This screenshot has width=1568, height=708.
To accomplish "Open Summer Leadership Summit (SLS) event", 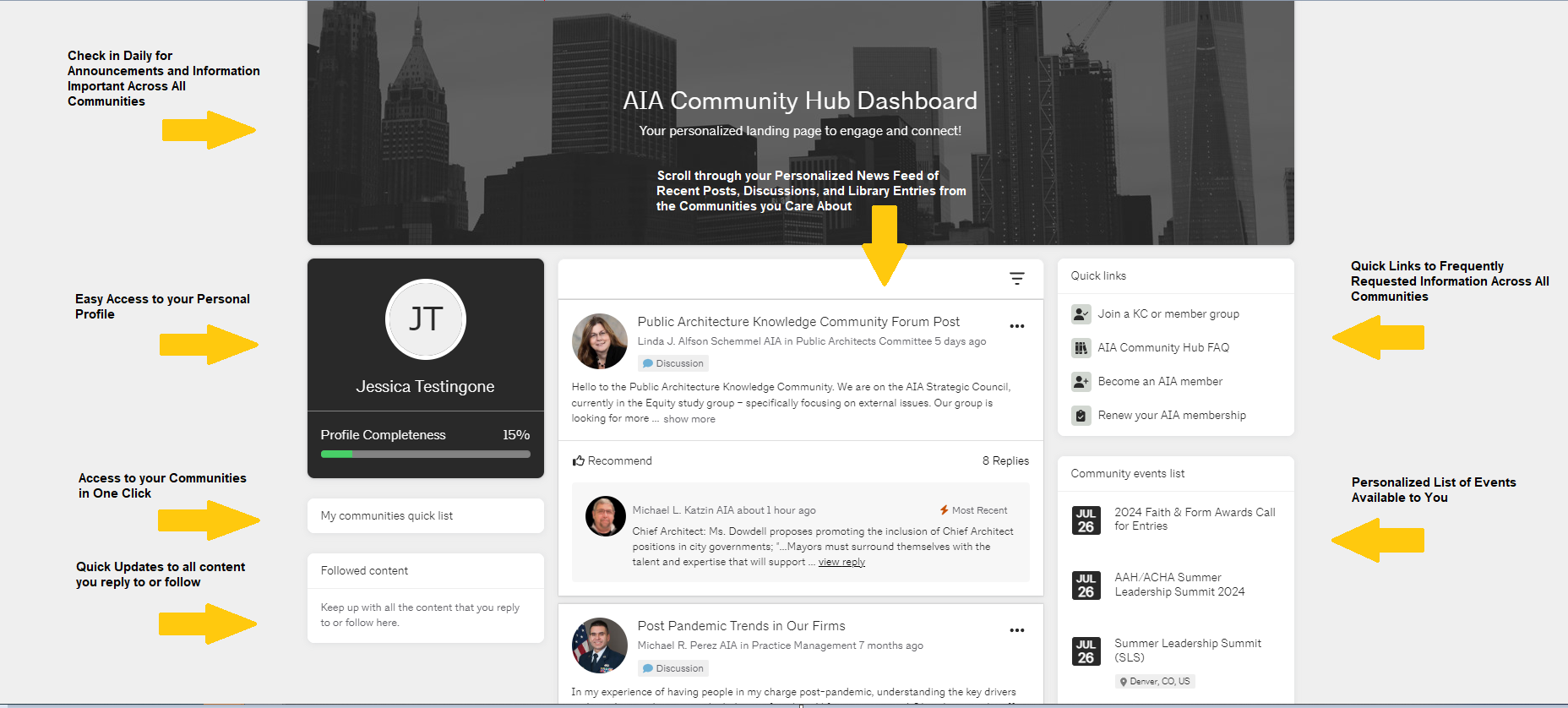I will pos(1188,651).
